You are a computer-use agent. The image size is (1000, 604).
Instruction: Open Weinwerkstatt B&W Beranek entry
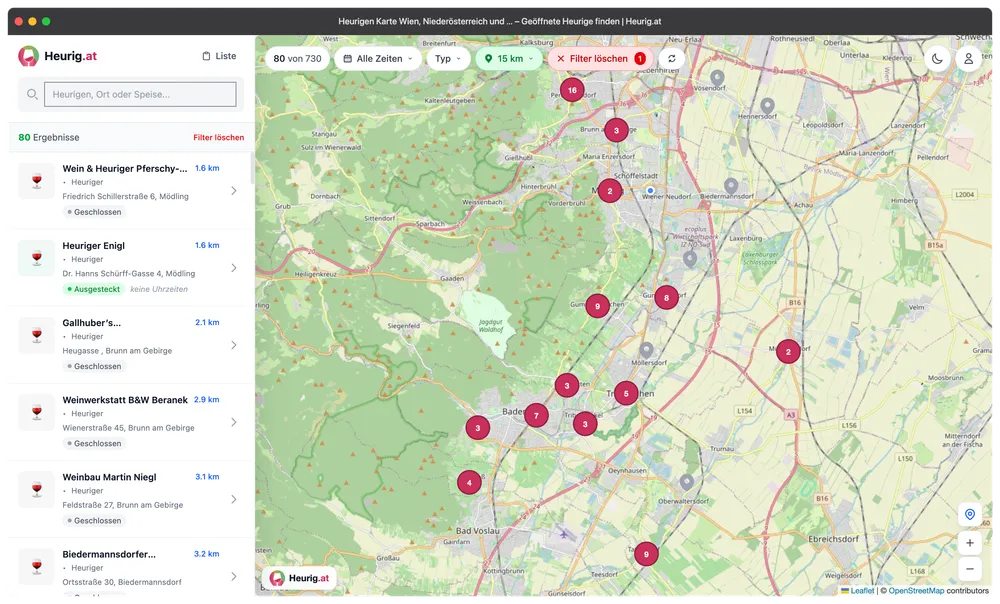point(131,422)
